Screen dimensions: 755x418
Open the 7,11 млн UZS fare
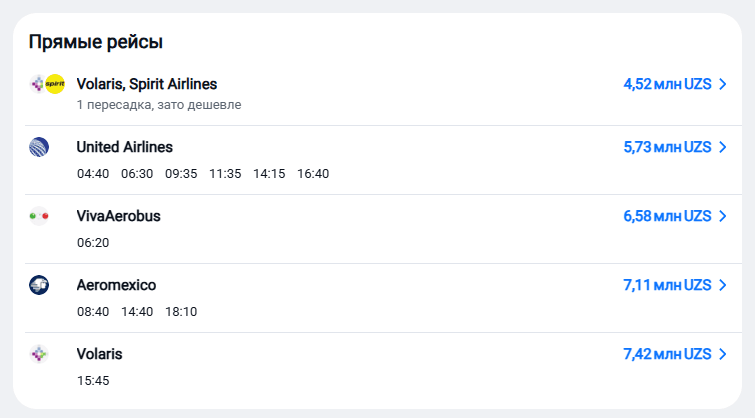click(666, 285)
